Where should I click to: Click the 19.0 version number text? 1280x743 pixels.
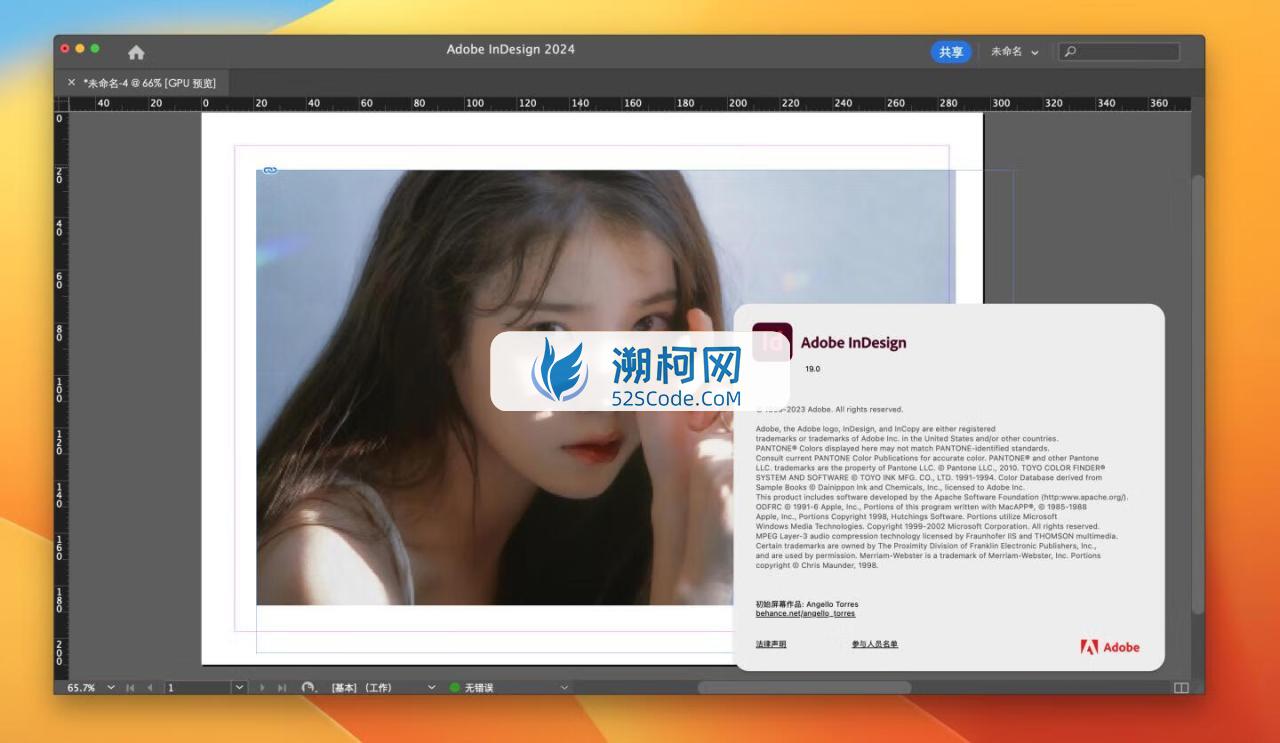tap(812, 369)
